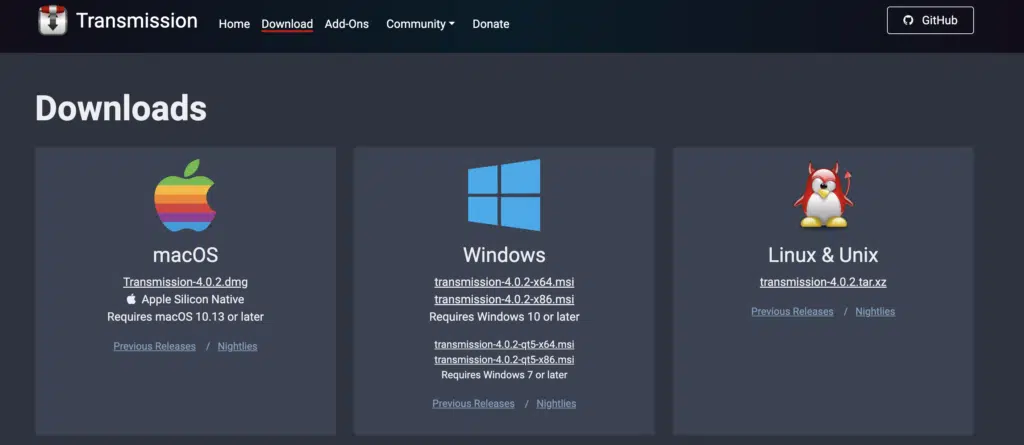Open the GitHub button
The width and height of the screenshot is (1024, 445).
930,20
